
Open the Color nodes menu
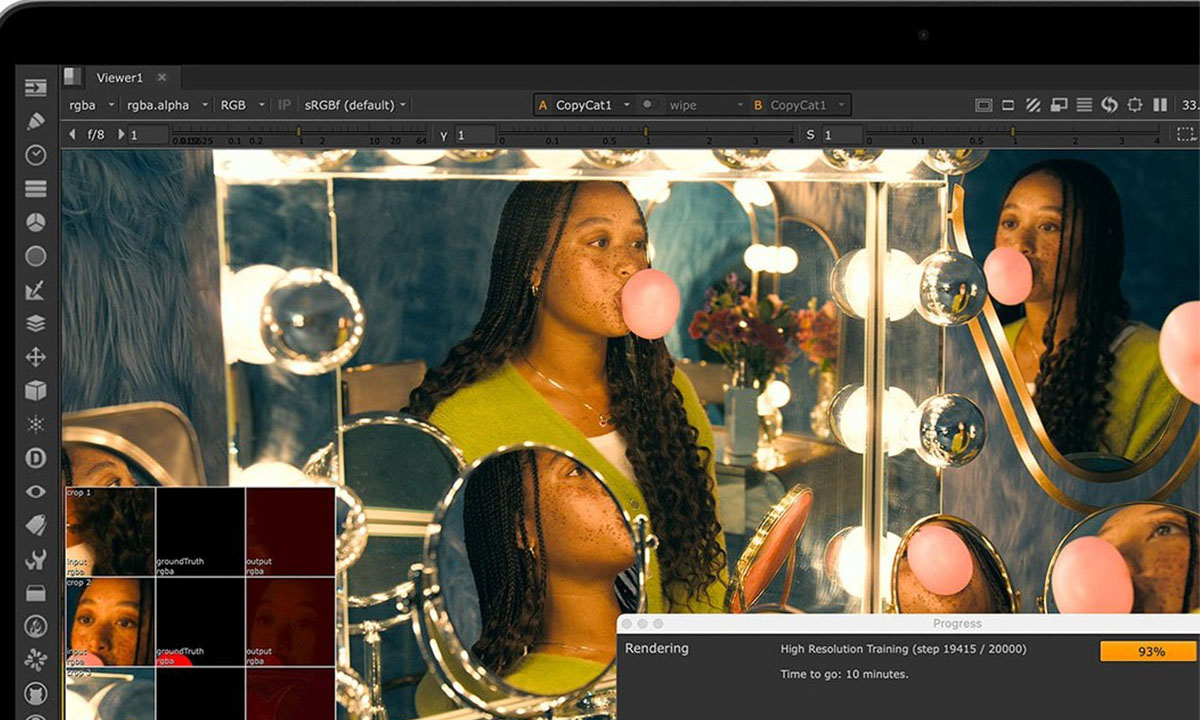[x=36, y=222]
